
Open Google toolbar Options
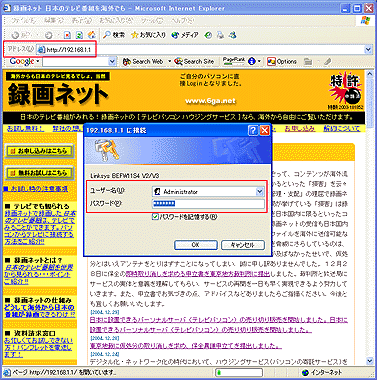click(282, 61)
